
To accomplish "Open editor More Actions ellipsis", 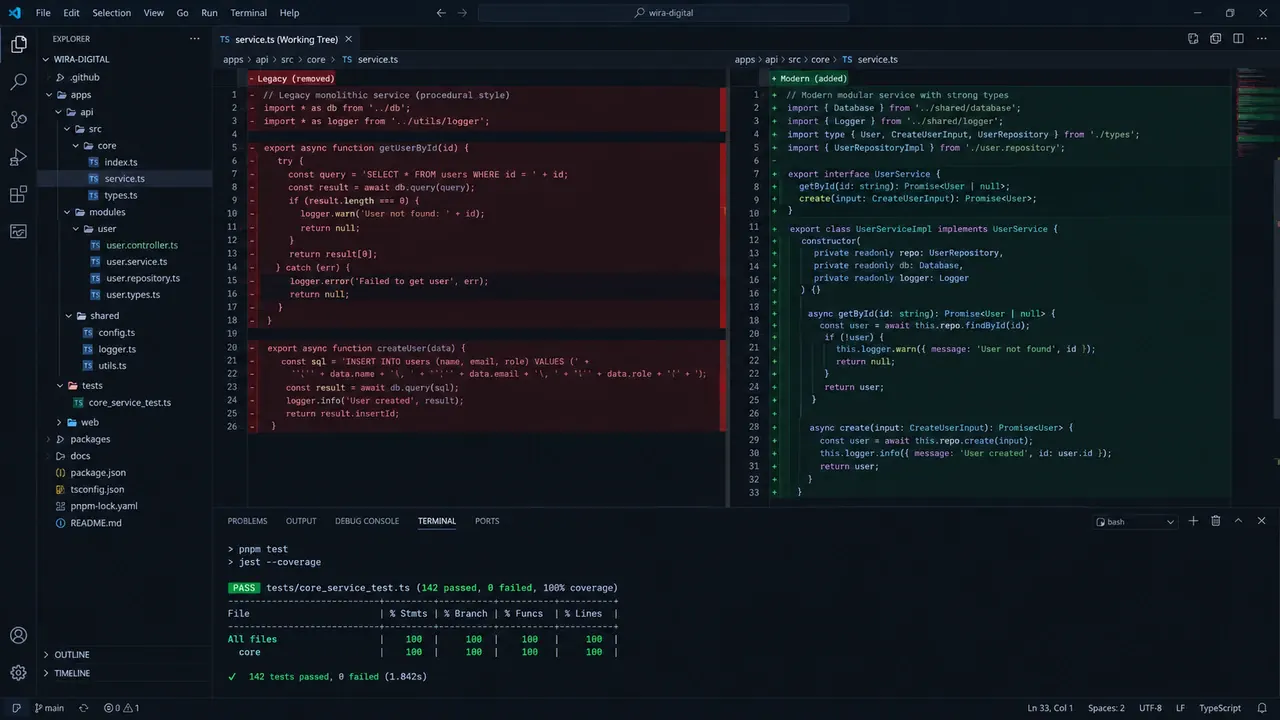I will pos(1261,39).
